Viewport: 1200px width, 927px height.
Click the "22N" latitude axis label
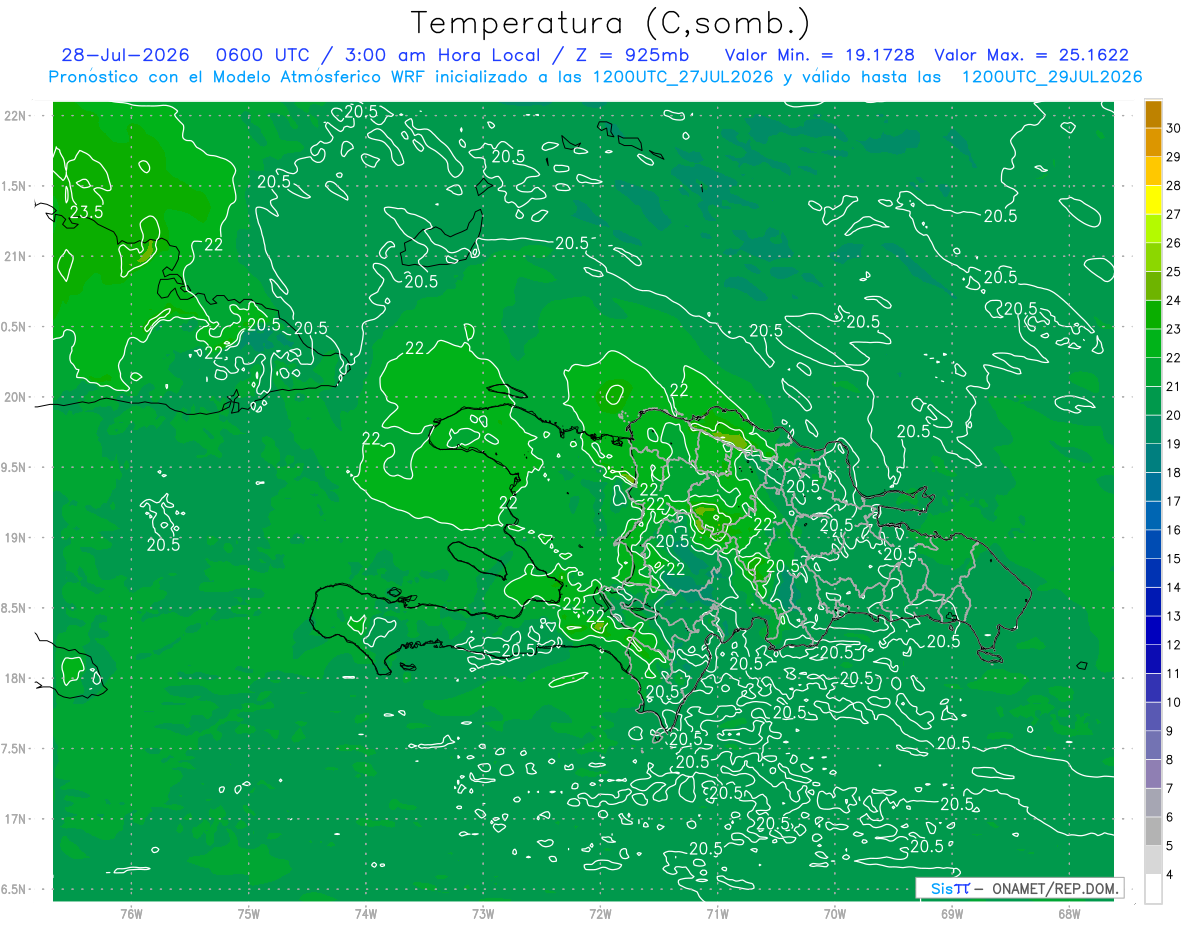point(15,116)
